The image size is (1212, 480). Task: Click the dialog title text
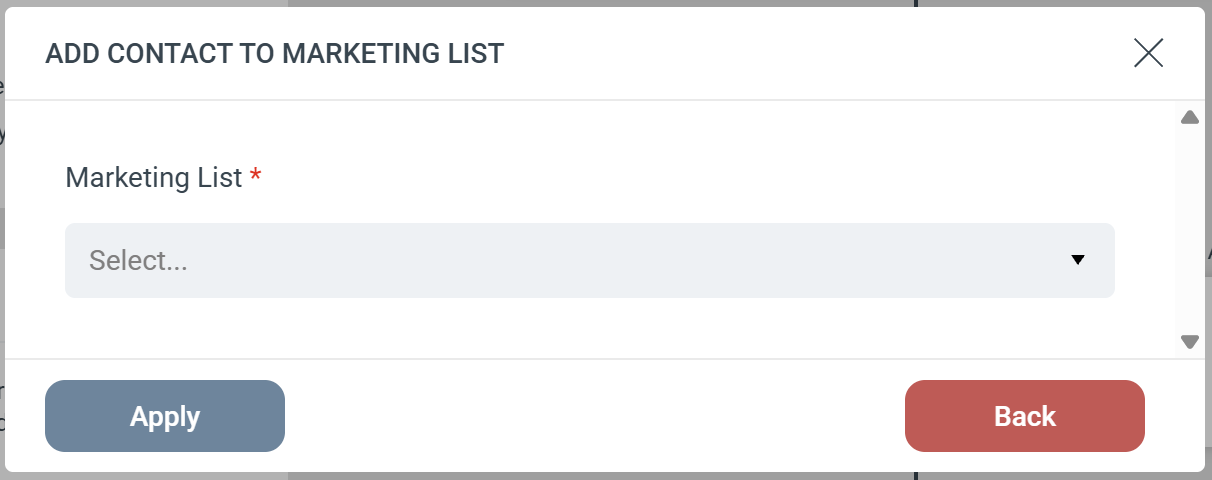(x=274, y=53)
